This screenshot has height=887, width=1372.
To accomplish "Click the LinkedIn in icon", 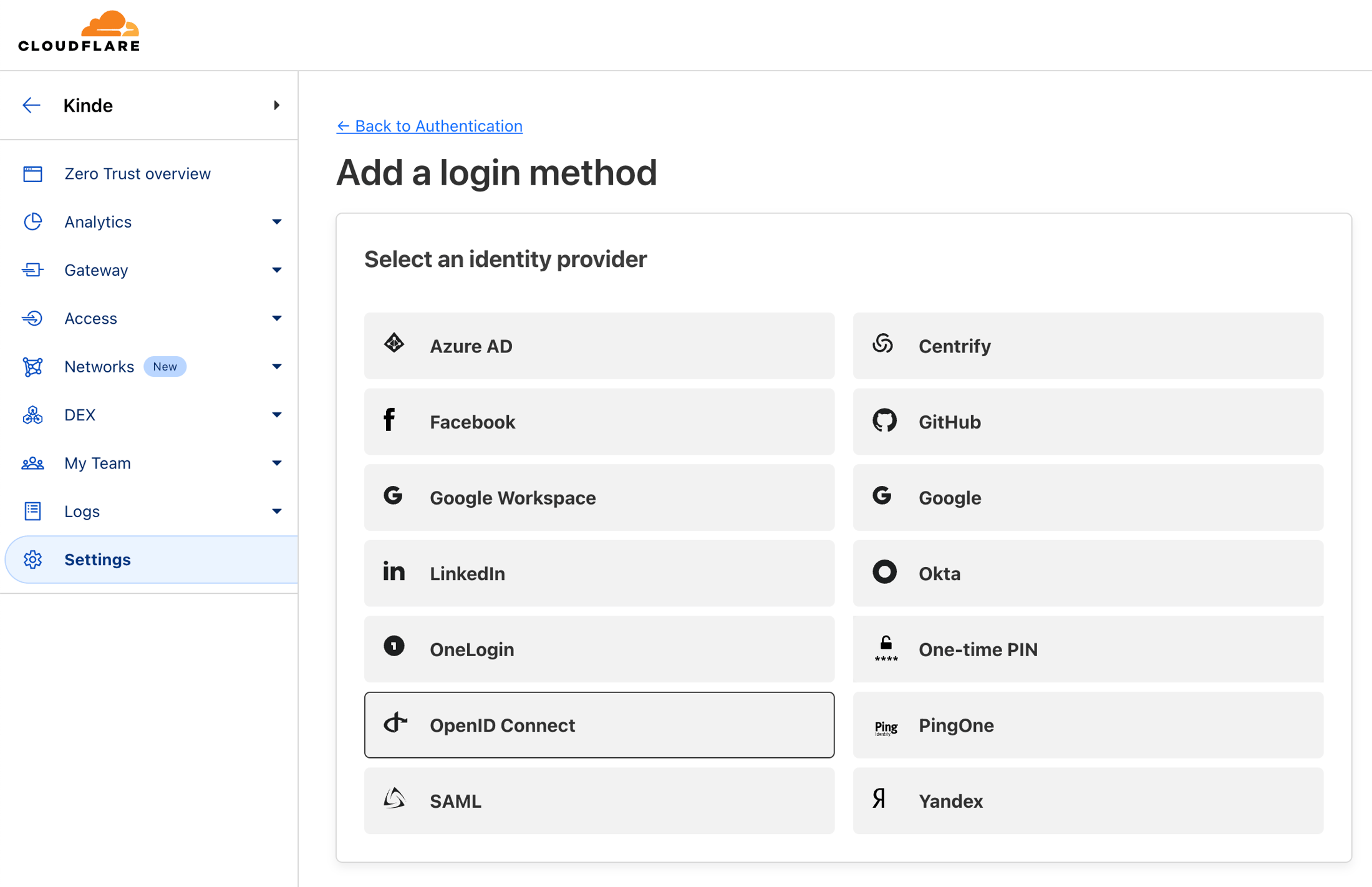I will [x=394, y=571].
